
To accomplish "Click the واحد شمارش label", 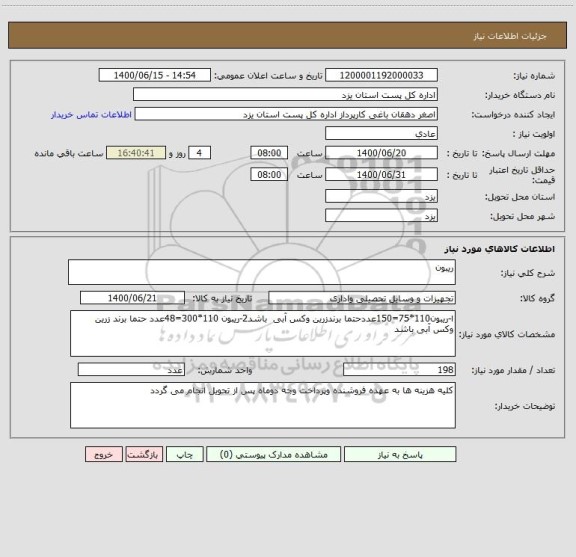I will coord(225,370).
